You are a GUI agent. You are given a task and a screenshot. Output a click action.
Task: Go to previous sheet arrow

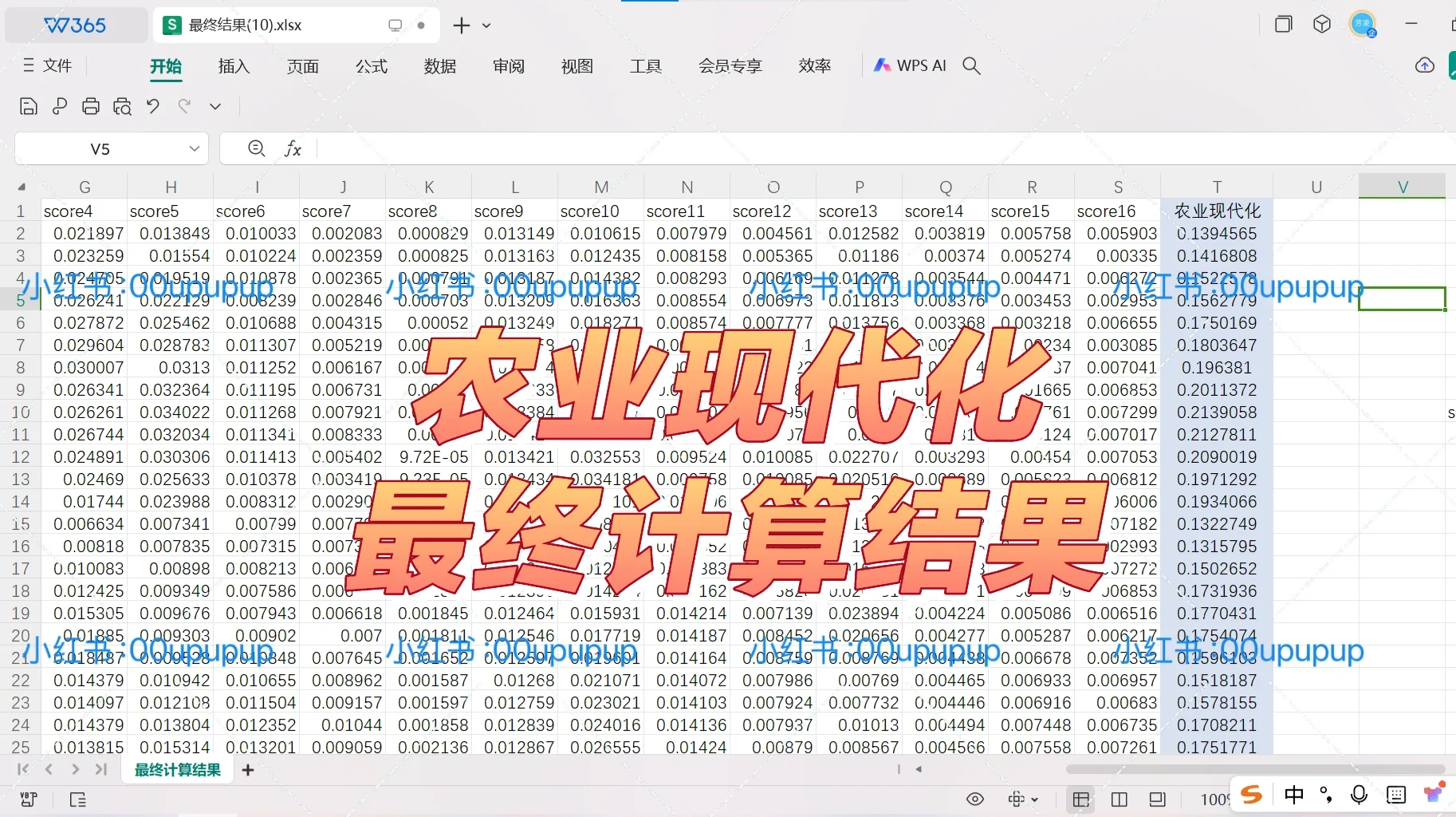coord(49,769)
